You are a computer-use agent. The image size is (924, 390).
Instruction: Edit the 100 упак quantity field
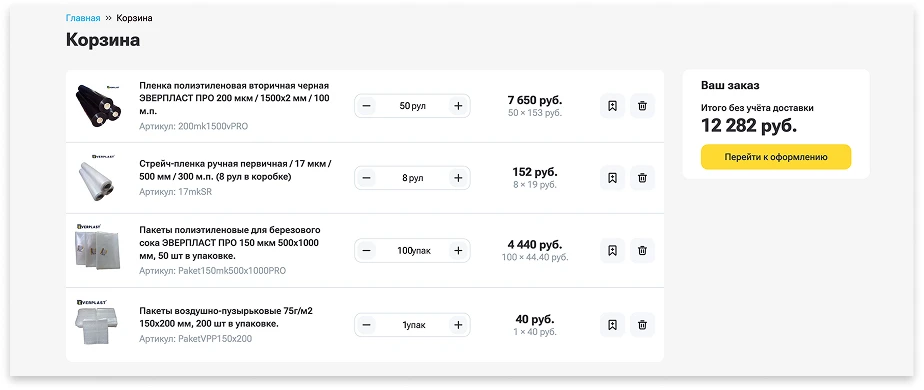click(412, 250)
